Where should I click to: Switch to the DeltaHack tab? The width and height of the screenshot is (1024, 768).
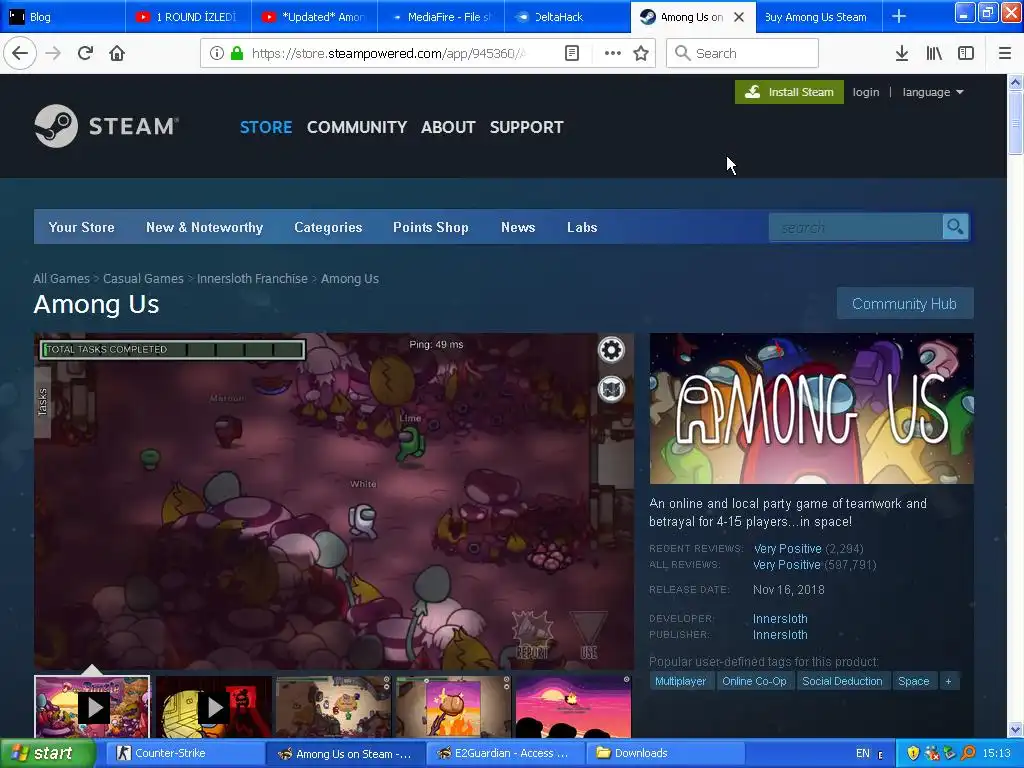pos(568,17)
